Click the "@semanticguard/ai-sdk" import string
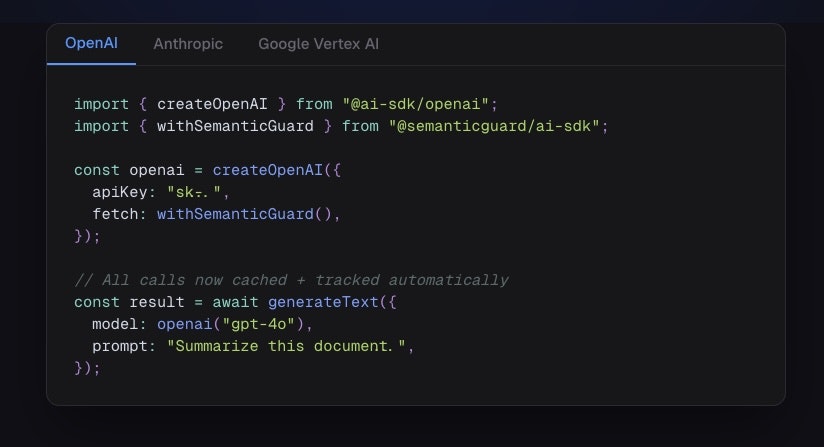 [495, 126]
